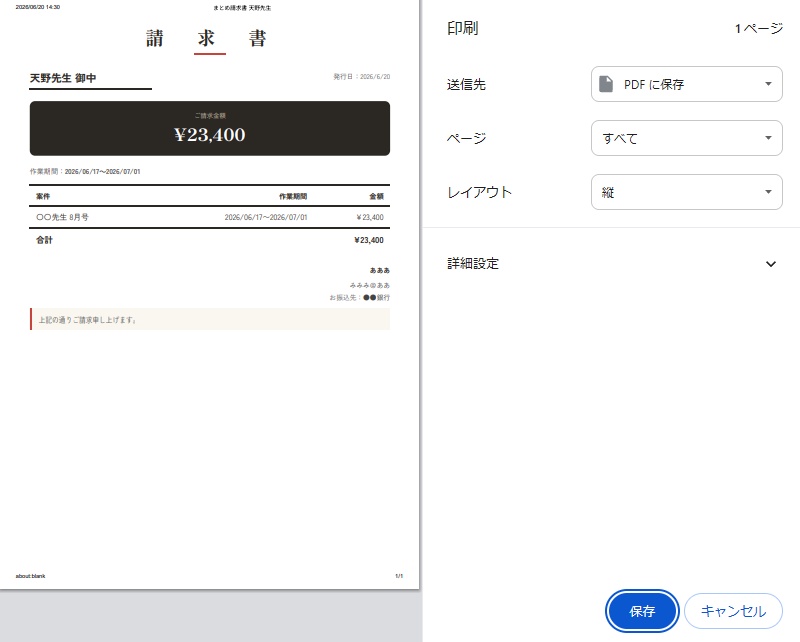Click the 金額 column header

tap(377, 196)
